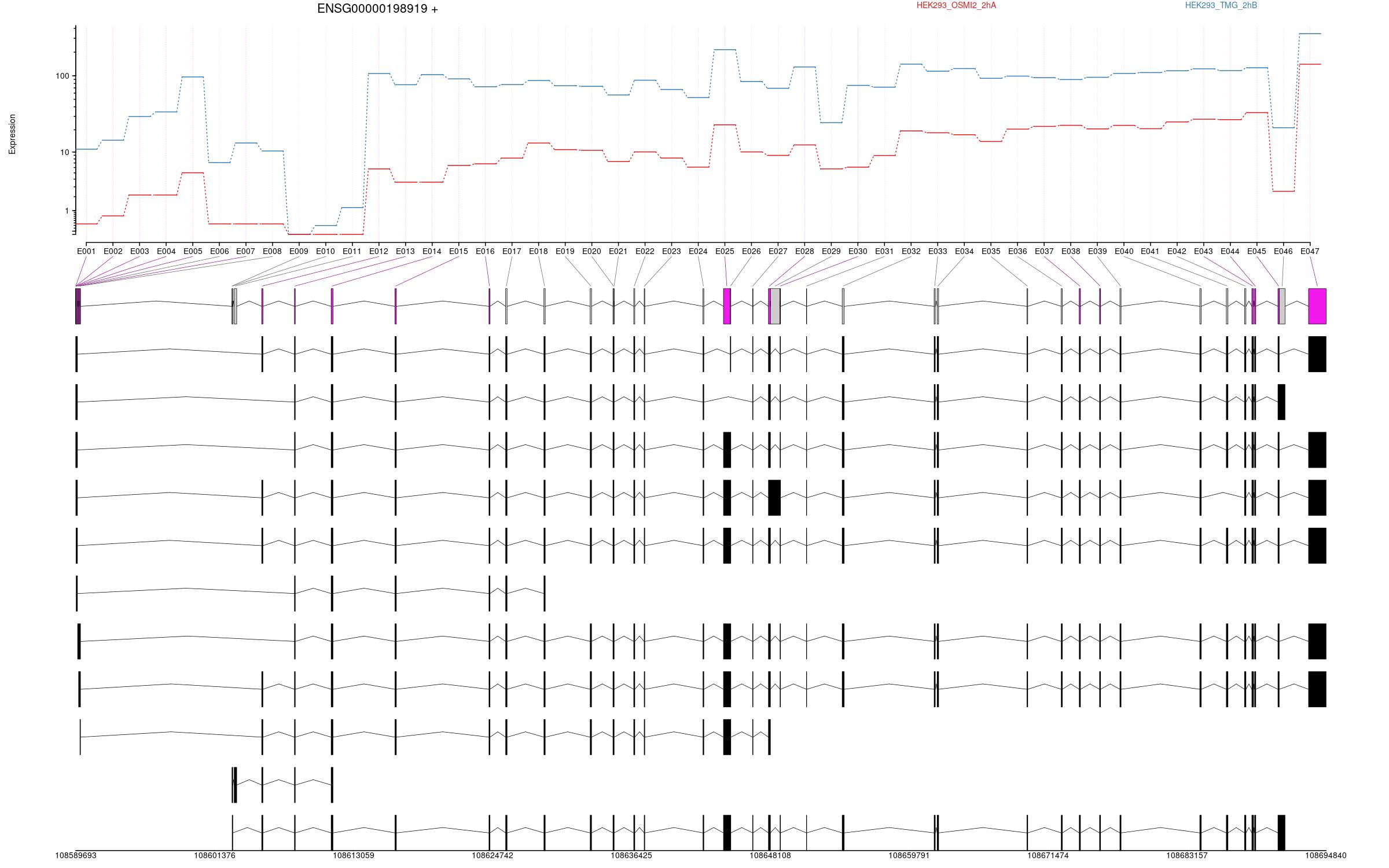Click genomic coordinate 108671474

[x=1048, y=855]
